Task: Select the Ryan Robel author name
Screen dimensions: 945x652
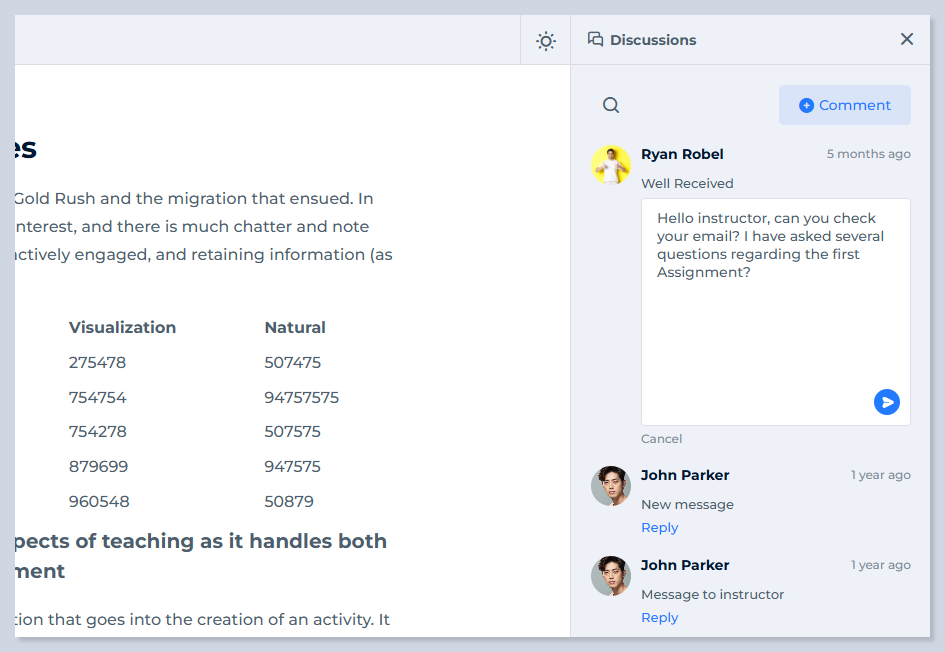Action: [x=682, y=154]
